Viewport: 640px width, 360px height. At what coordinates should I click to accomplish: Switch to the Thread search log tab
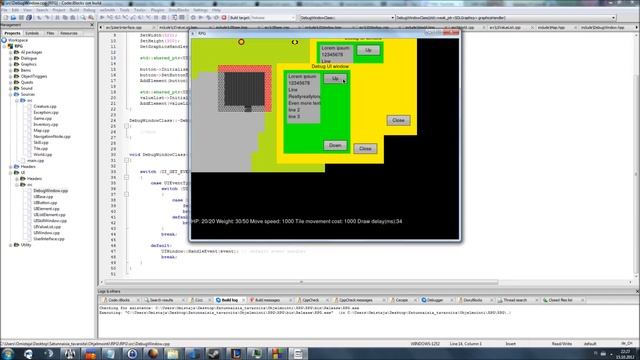pos(515,300)
